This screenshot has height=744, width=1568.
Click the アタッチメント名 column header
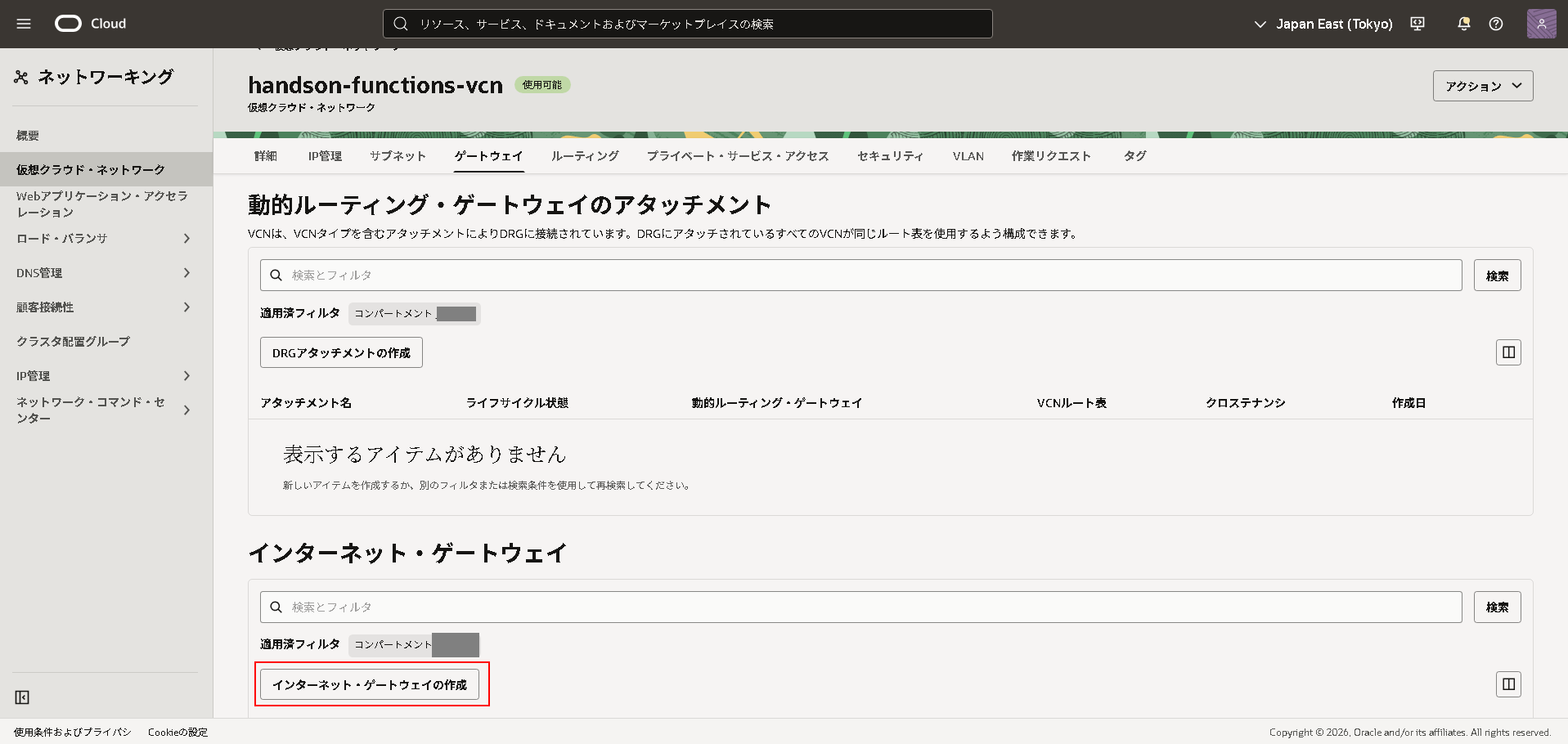click(306, 403)
